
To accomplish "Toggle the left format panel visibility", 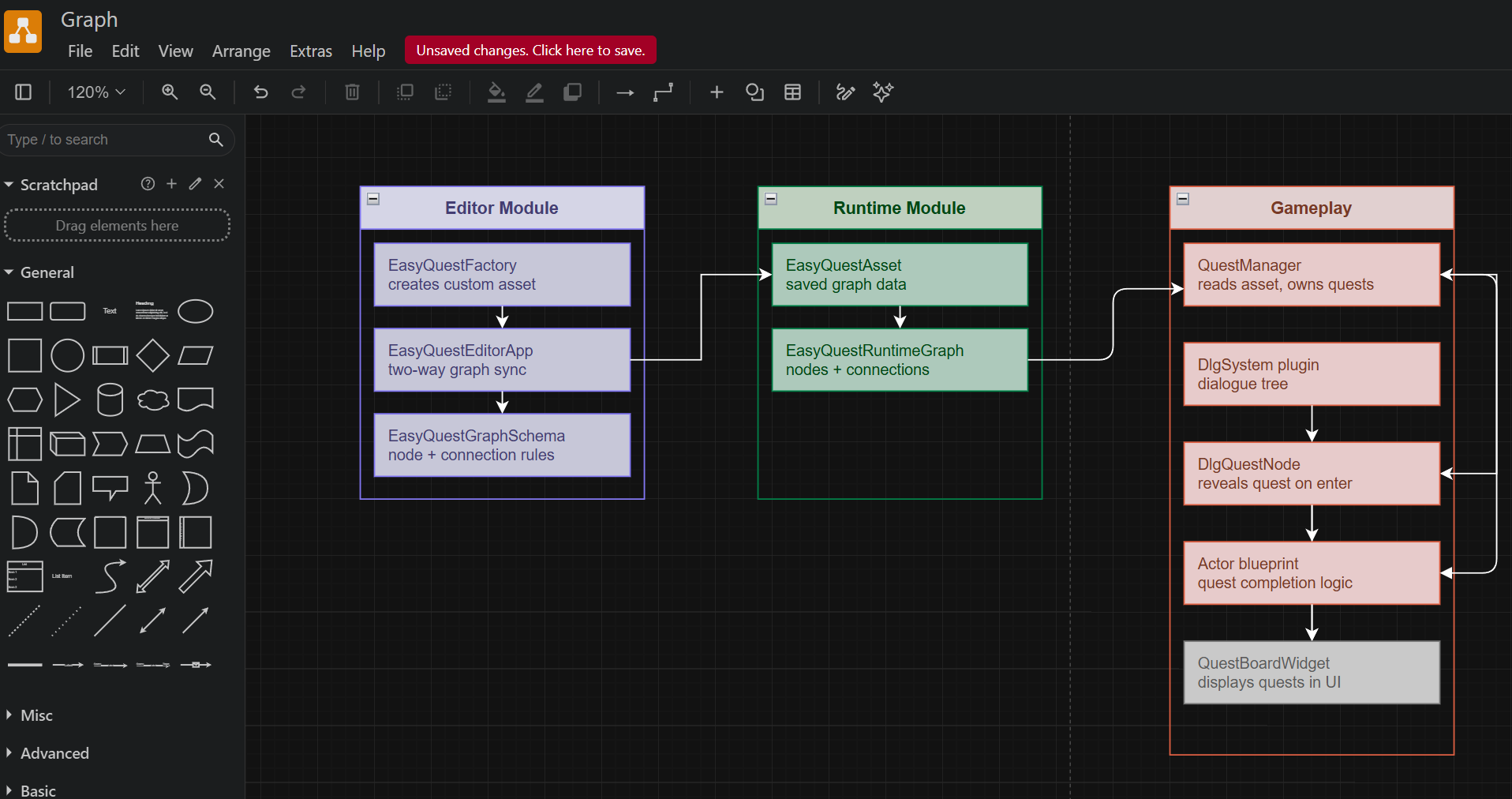I will pos(23,92).
